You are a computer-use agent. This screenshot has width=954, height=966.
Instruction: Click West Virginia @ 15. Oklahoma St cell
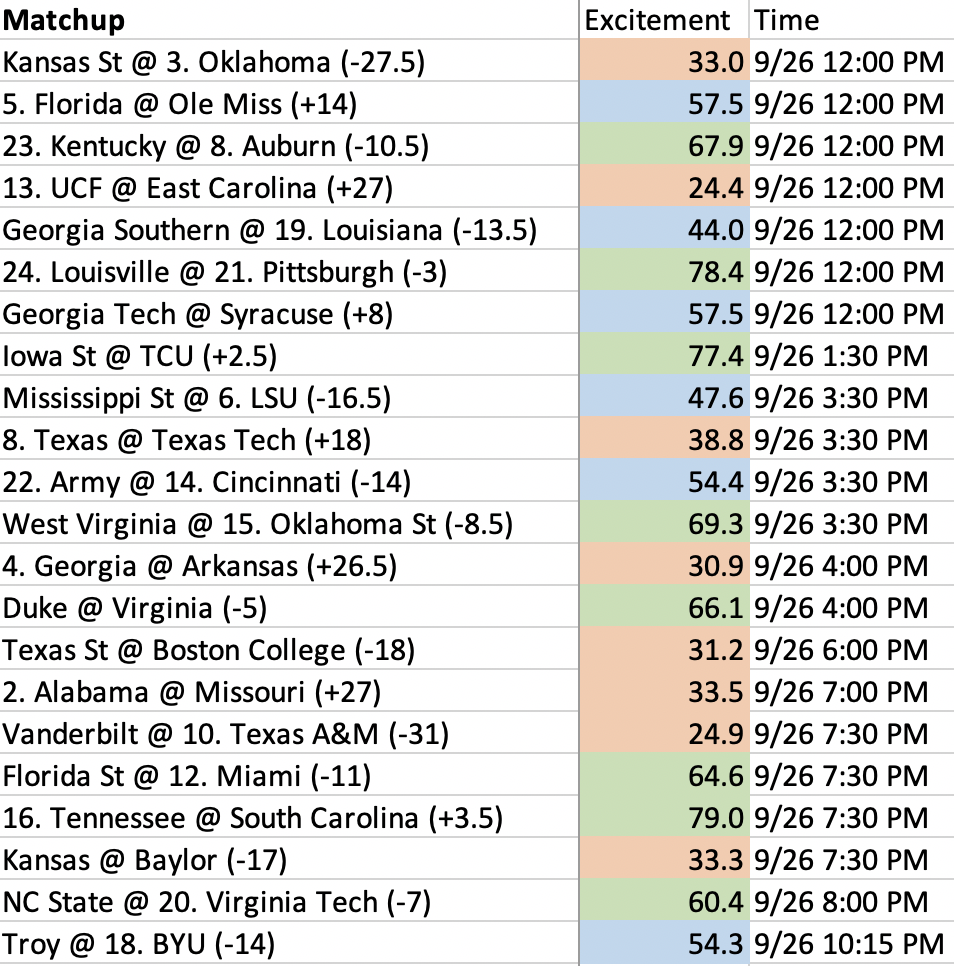pos(289,523)
